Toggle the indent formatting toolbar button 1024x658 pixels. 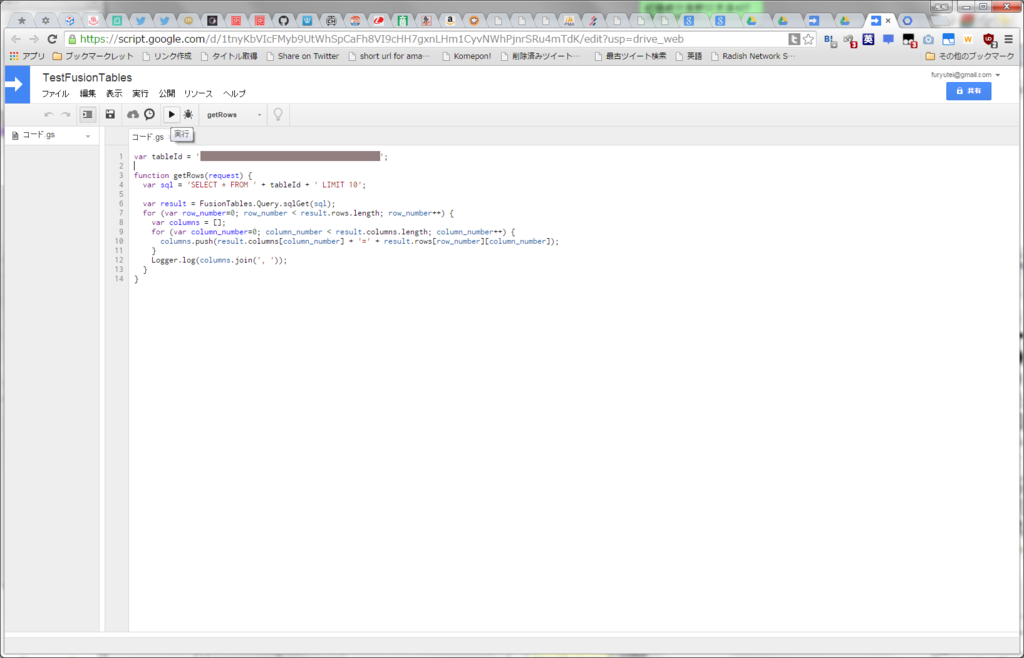[87, 115]
